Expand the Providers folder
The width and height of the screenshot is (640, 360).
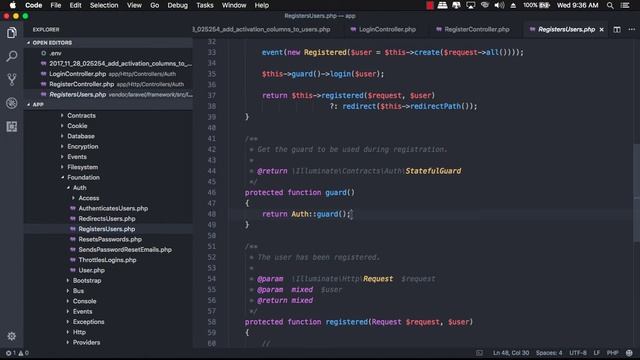(68, 342)
